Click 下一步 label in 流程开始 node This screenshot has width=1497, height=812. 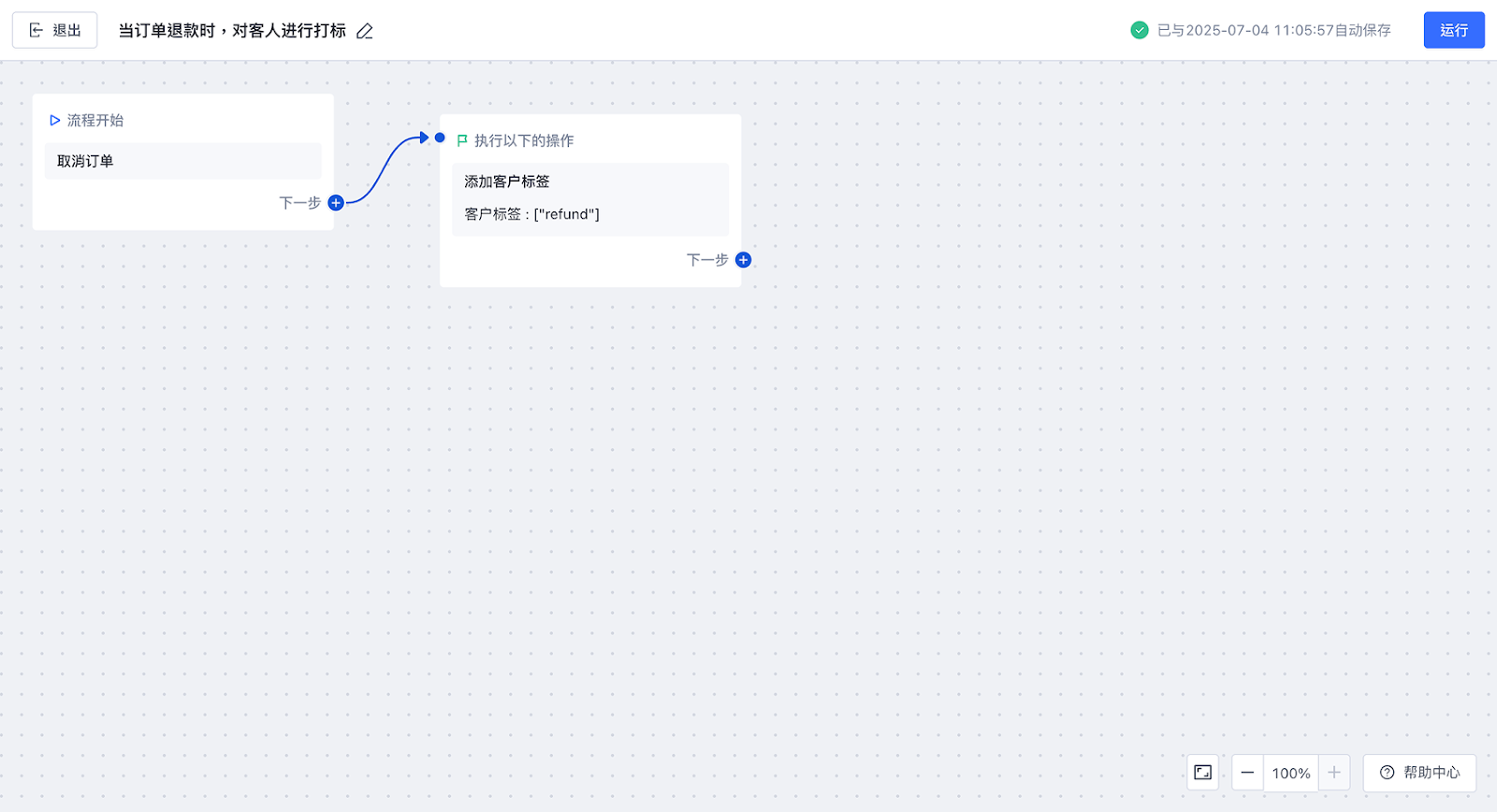click(300, 203)
